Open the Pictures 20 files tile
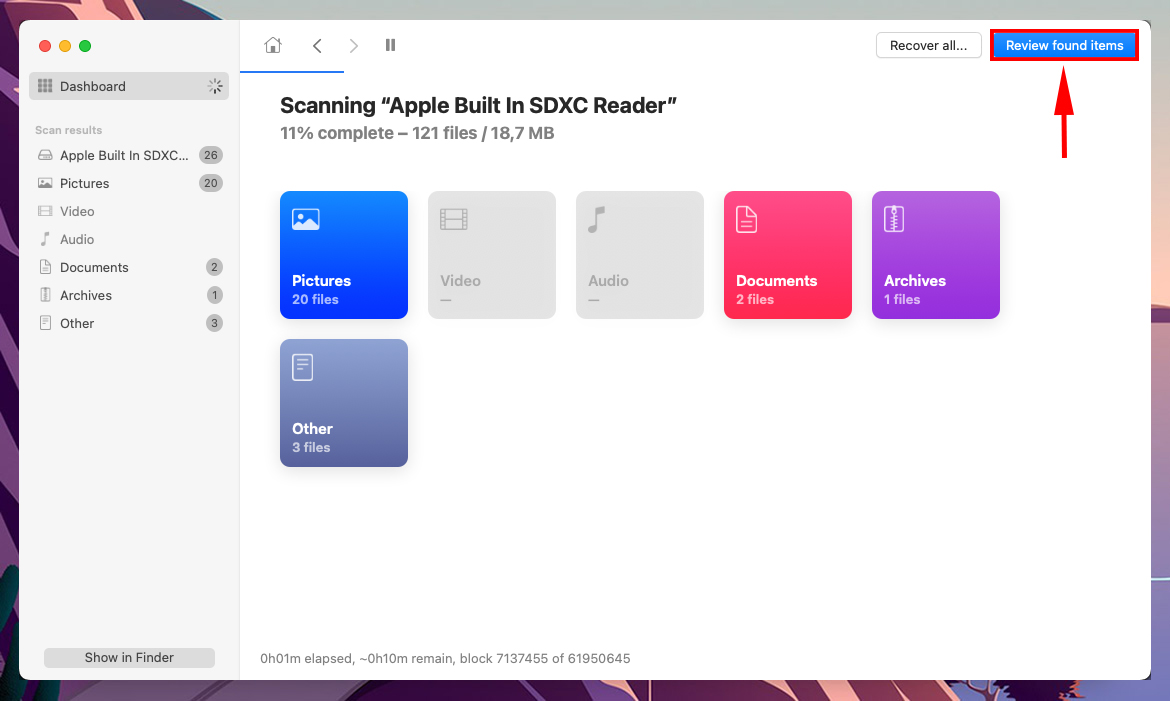Screen dimensions: 1170x701 (344, 255)
